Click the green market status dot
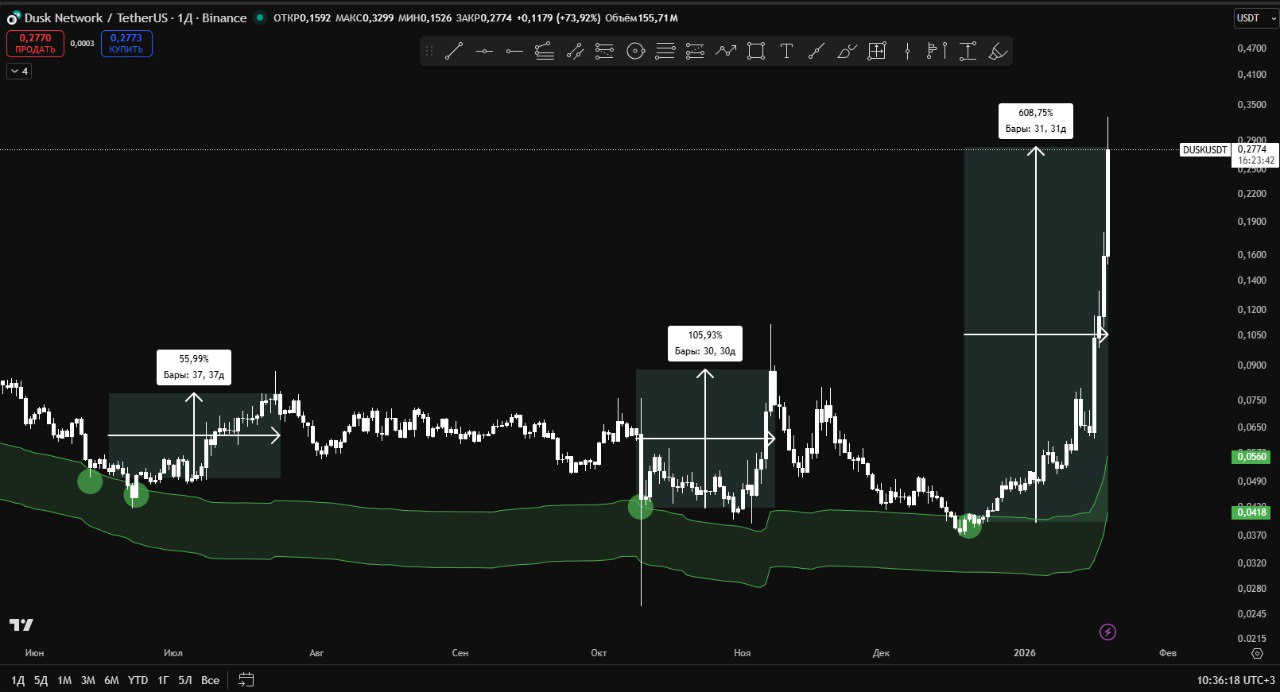 pos(261,18)
